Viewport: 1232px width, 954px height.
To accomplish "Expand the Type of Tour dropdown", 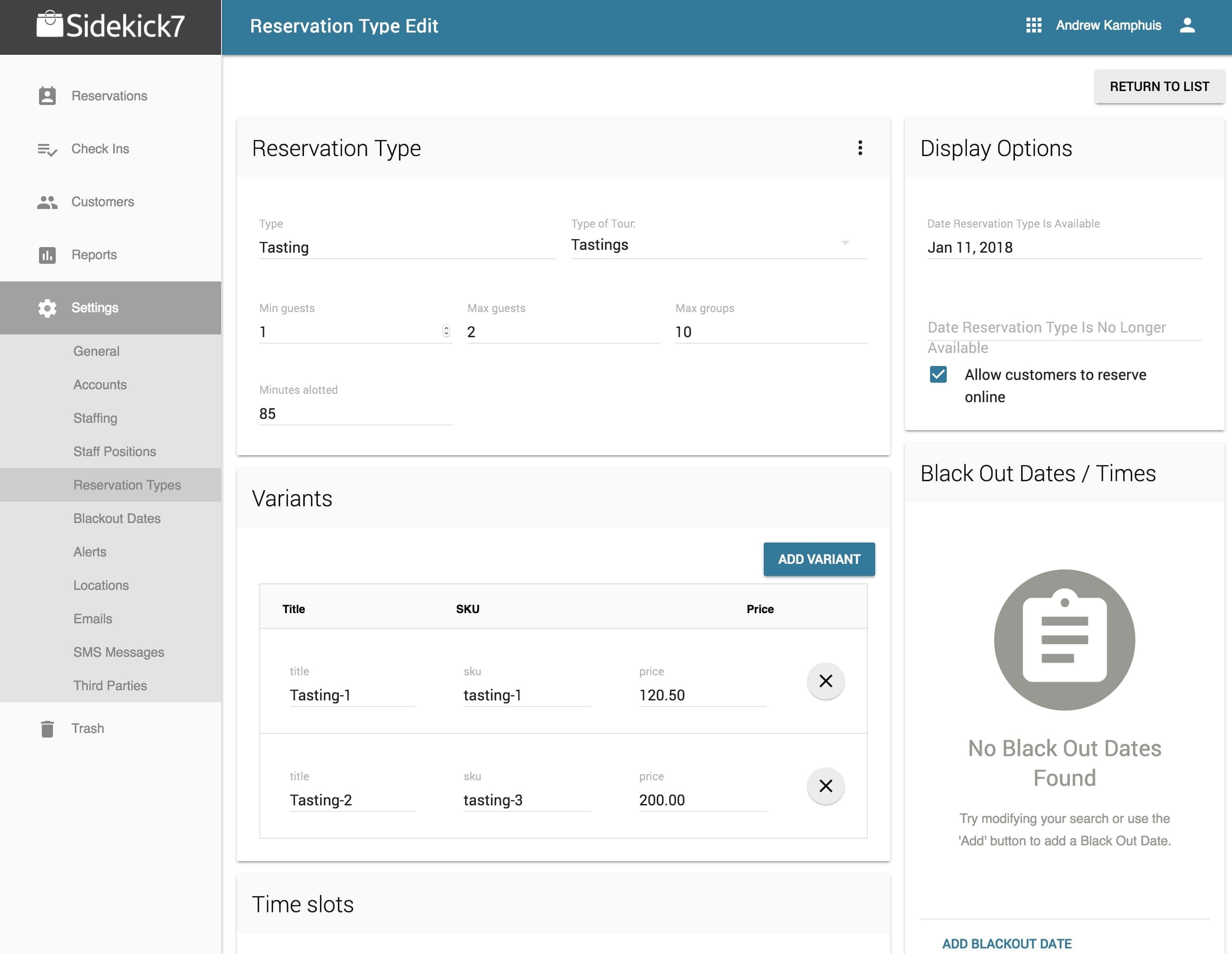I will (x=845, y=243).
